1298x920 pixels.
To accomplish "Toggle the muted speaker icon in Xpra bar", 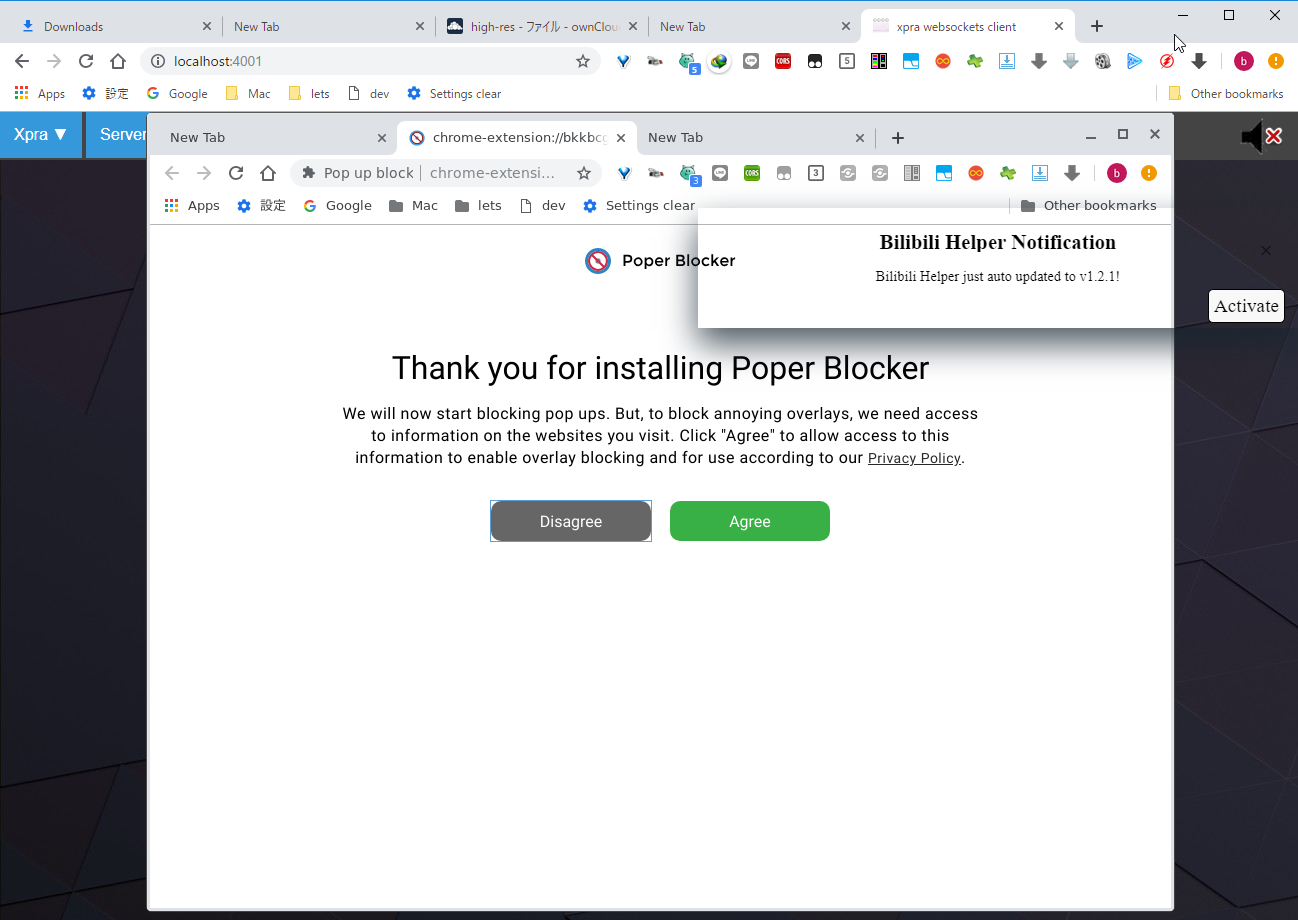I will pos(1260,136).
